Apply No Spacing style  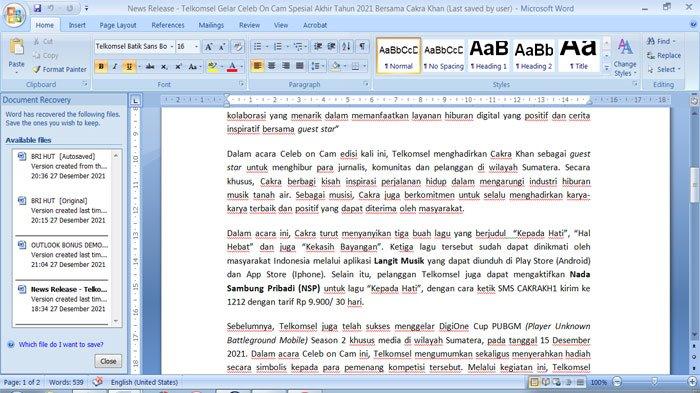[x=444, y=55]
